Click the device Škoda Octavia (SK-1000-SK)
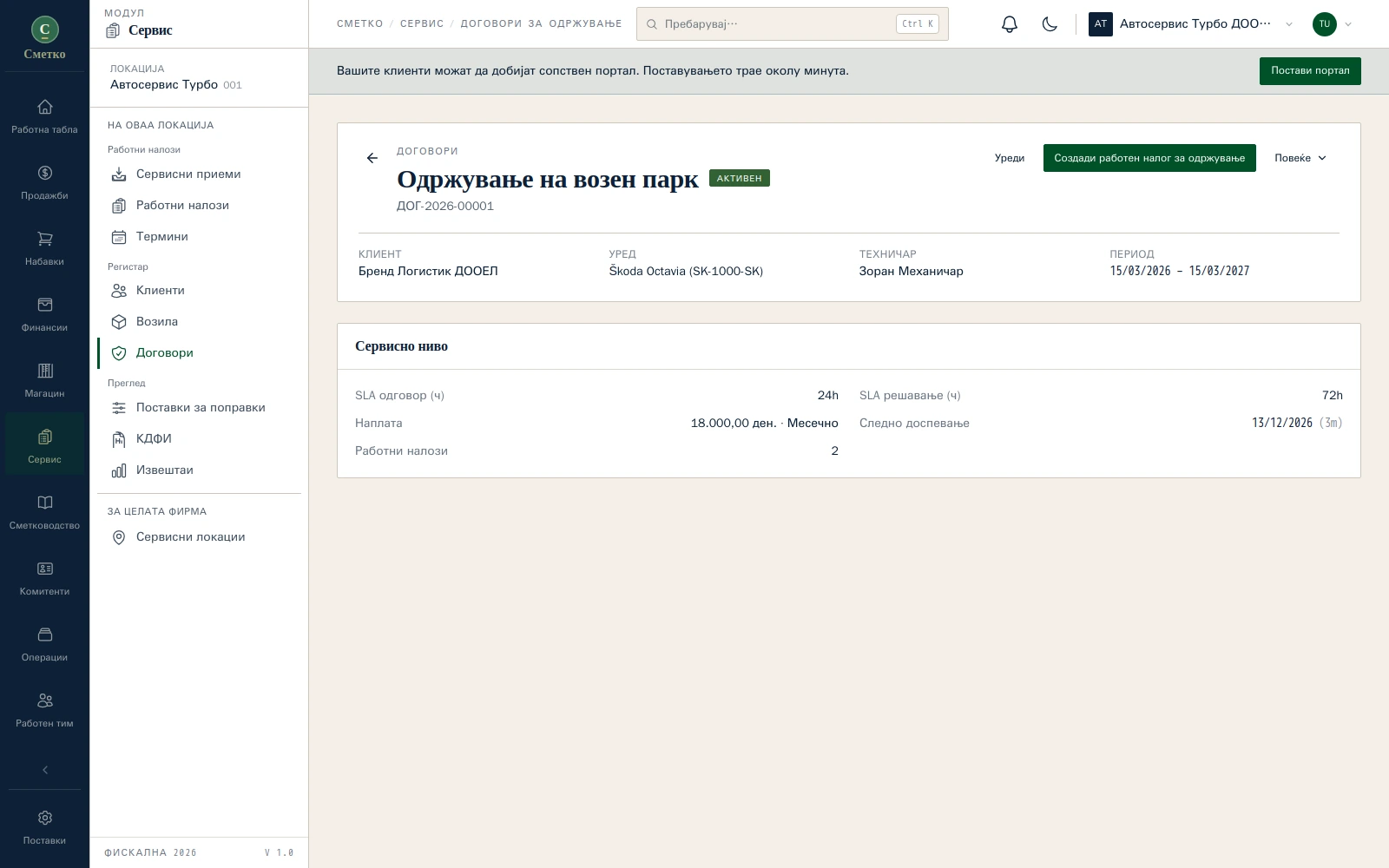This screenshot has height=868, width=1389. tap(686, 271)
